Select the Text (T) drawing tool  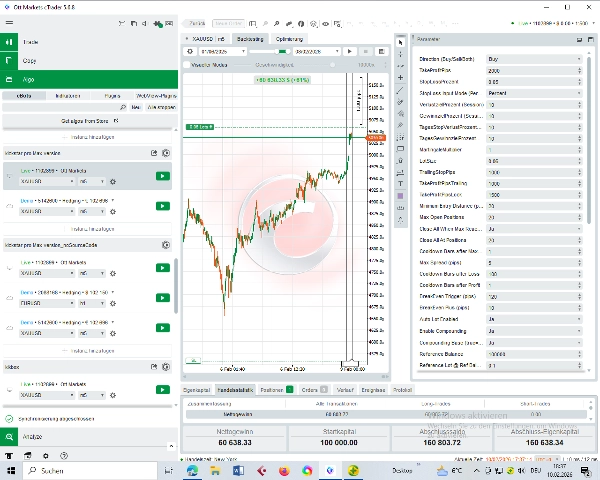[x=400, y=184]
